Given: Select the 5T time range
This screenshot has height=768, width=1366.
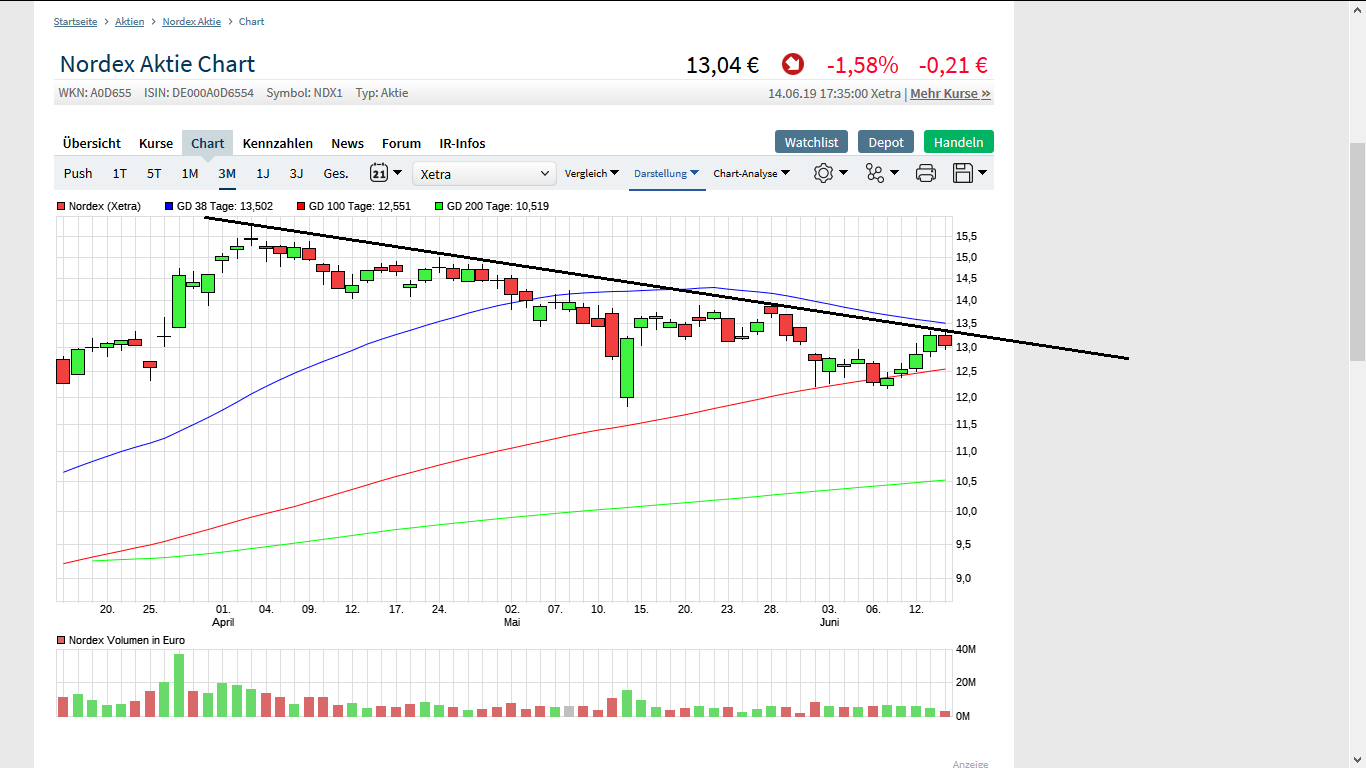Looking at the screenshot, I should click(x=154, y=173).
